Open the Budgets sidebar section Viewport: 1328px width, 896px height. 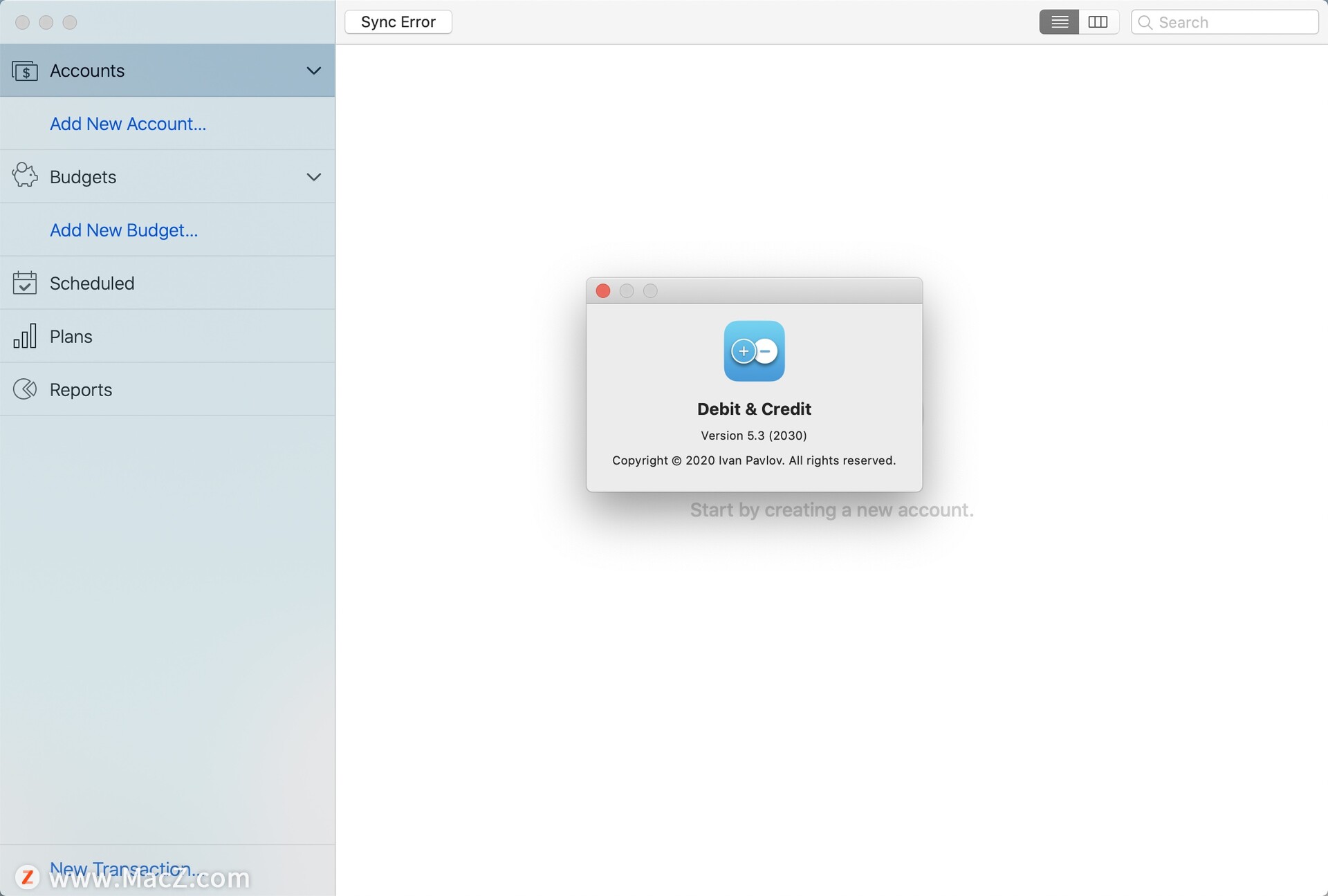pos(167,177)
